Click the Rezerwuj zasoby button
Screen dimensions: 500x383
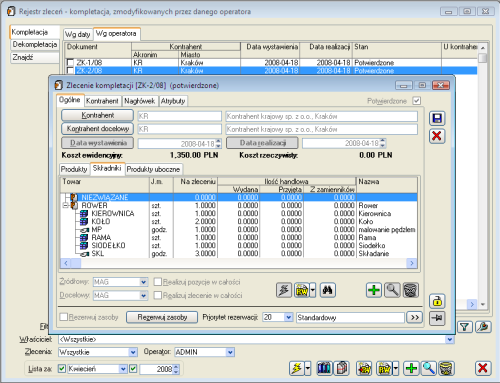(x=162, y=317)
